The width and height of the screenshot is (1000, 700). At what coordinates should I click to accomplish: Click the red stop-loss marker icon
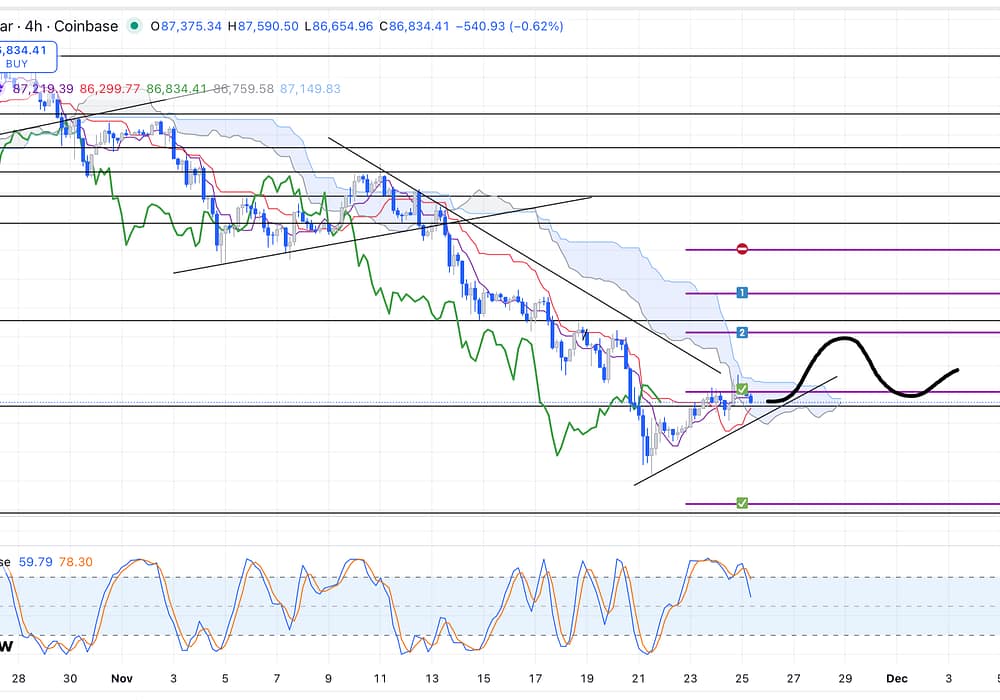(742, 249)
